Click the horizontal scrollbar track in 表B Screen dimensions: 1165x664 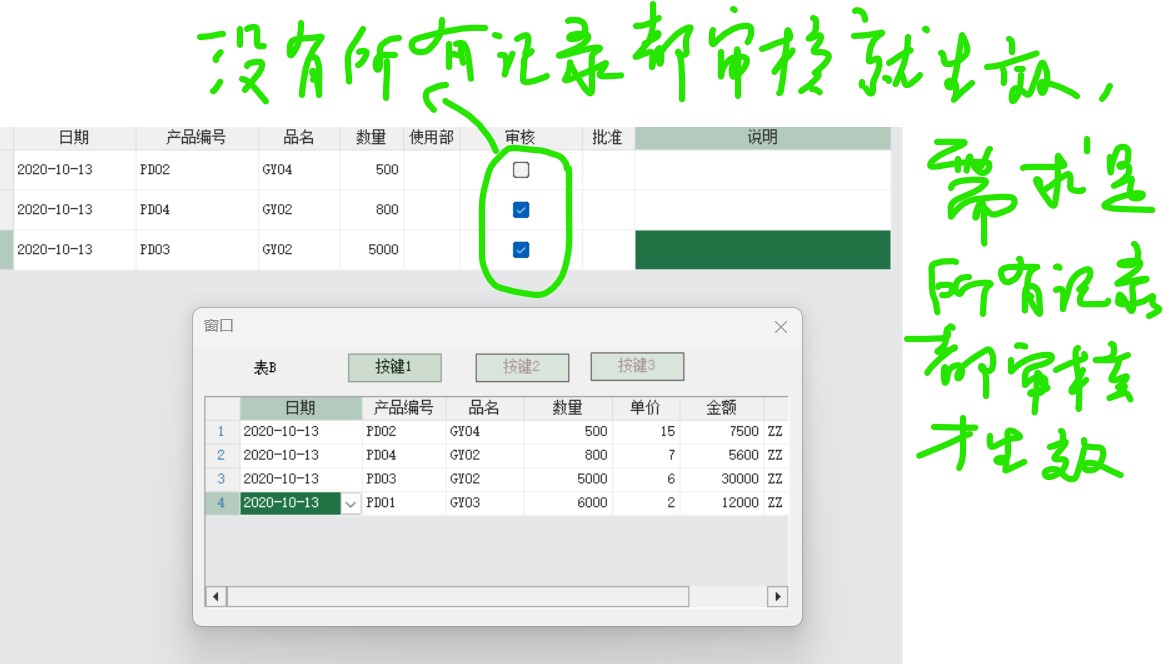[x=730, y=596]
